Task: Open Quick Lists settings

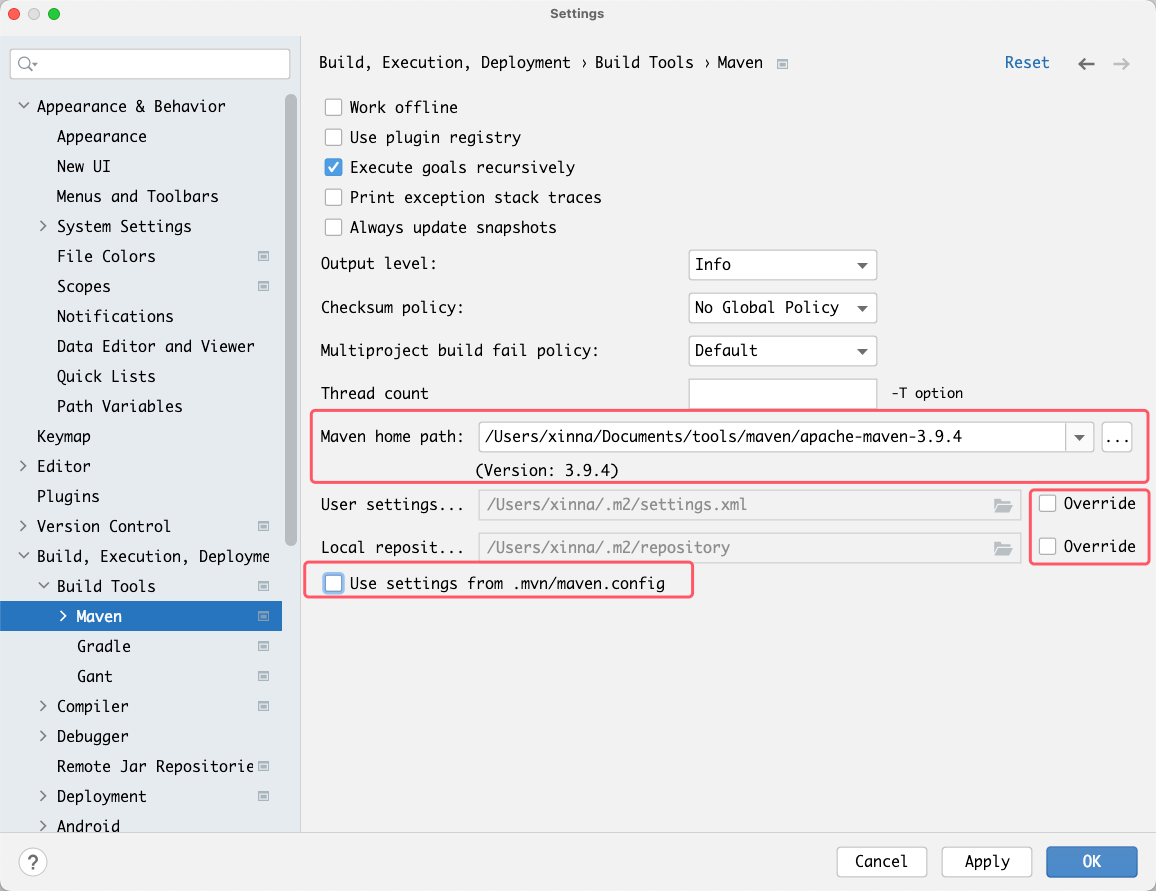Action: (106, 377)
